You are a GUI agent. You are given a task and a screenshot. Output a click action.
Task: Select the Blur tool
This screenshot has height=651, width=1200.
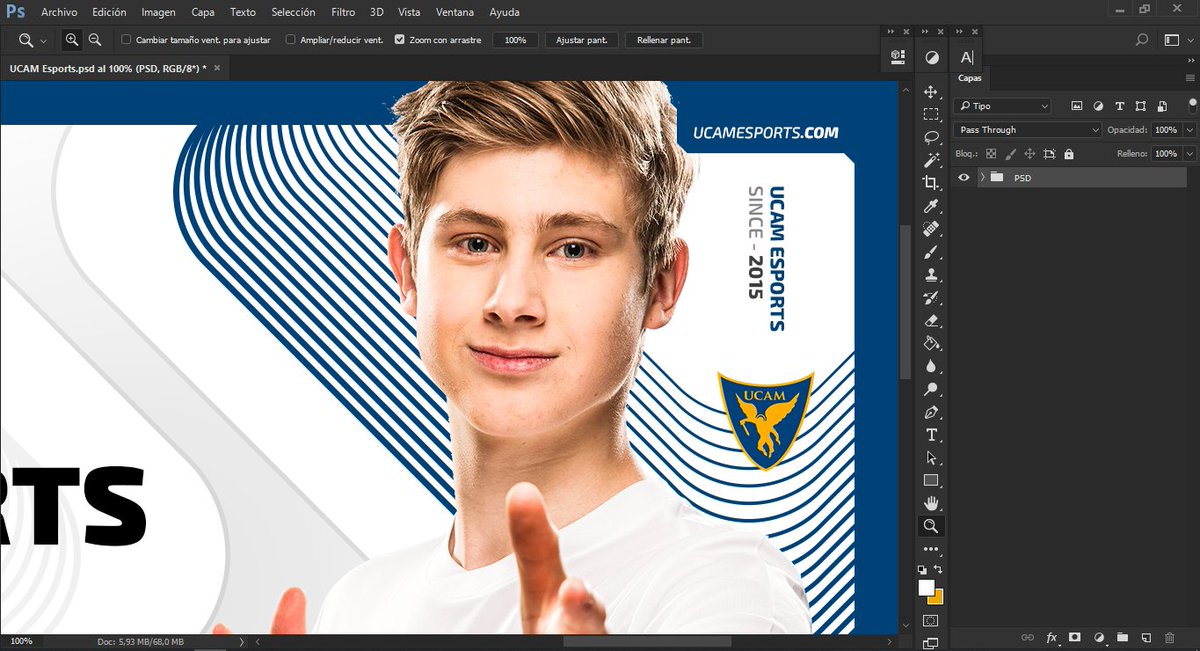(931, 366)
